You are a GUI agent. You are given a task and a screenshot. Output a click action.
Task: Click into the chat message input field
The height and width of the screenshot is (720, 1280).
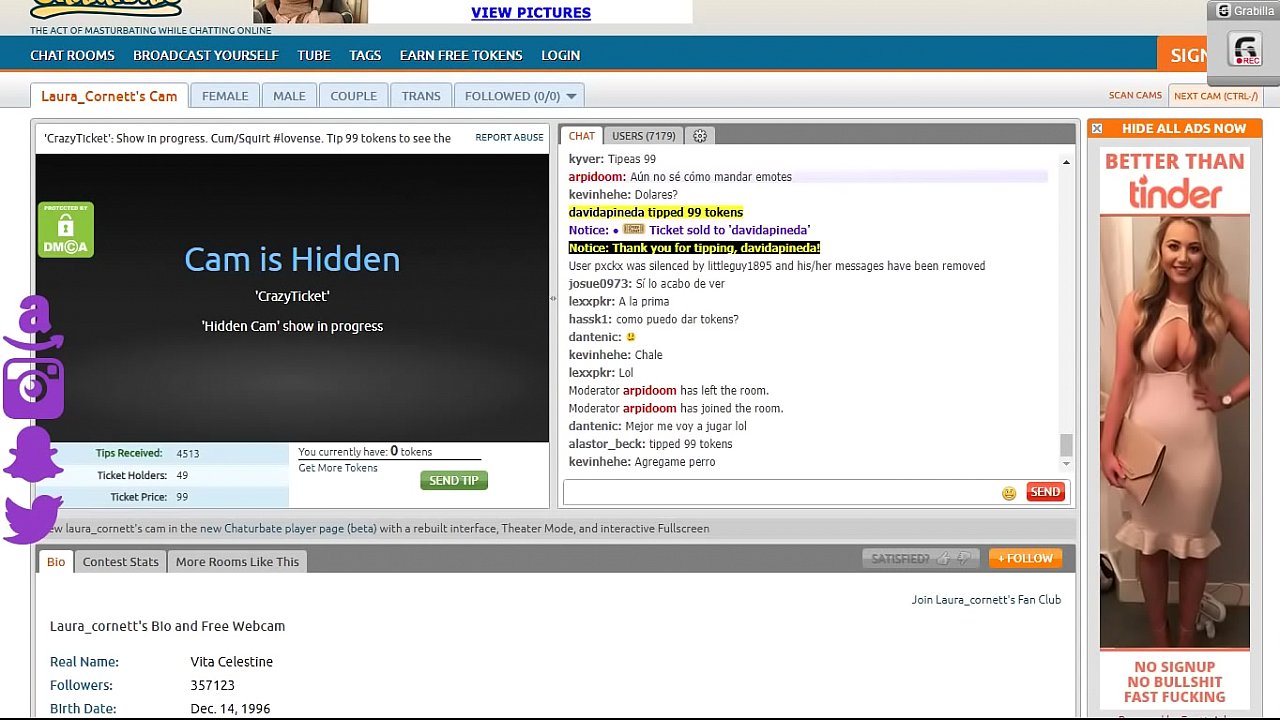[x=780, y=492]
